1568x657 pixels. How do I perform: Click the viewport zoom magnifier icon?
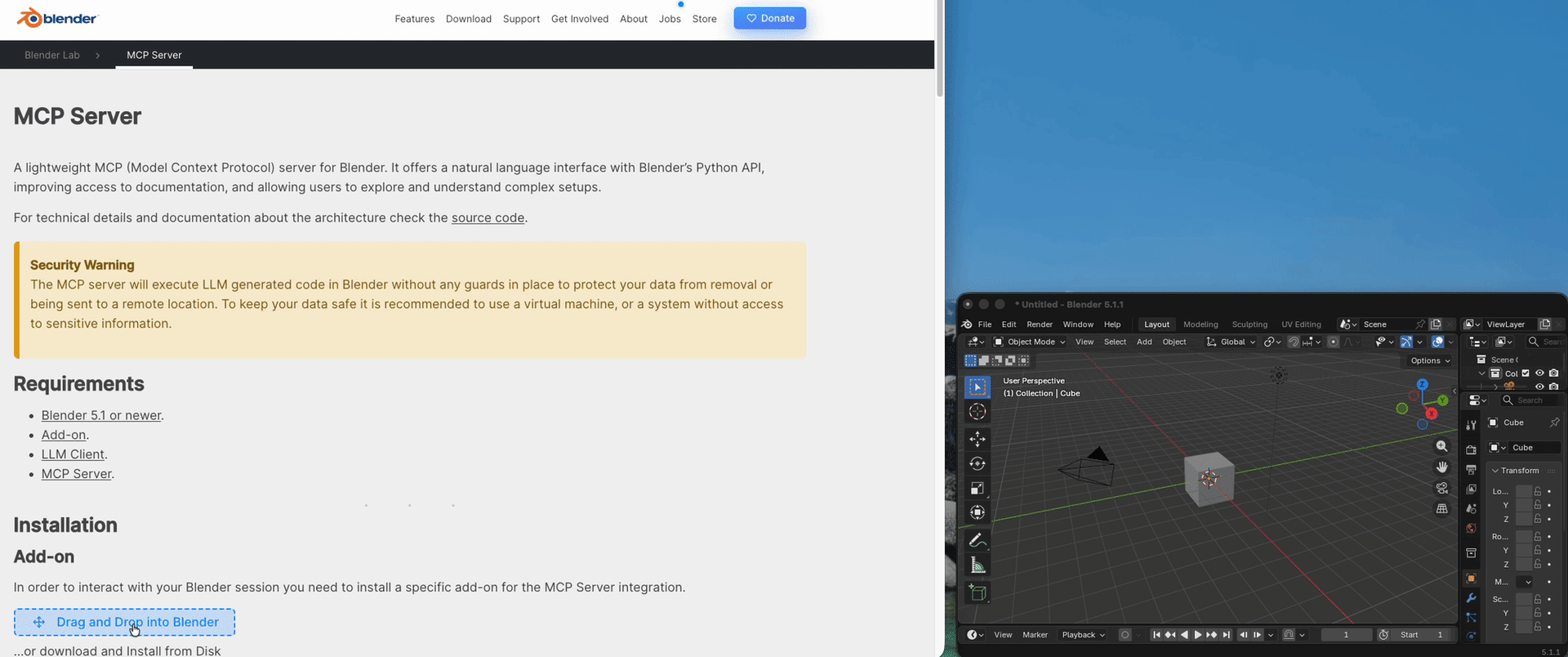(x=1442, y=446)
